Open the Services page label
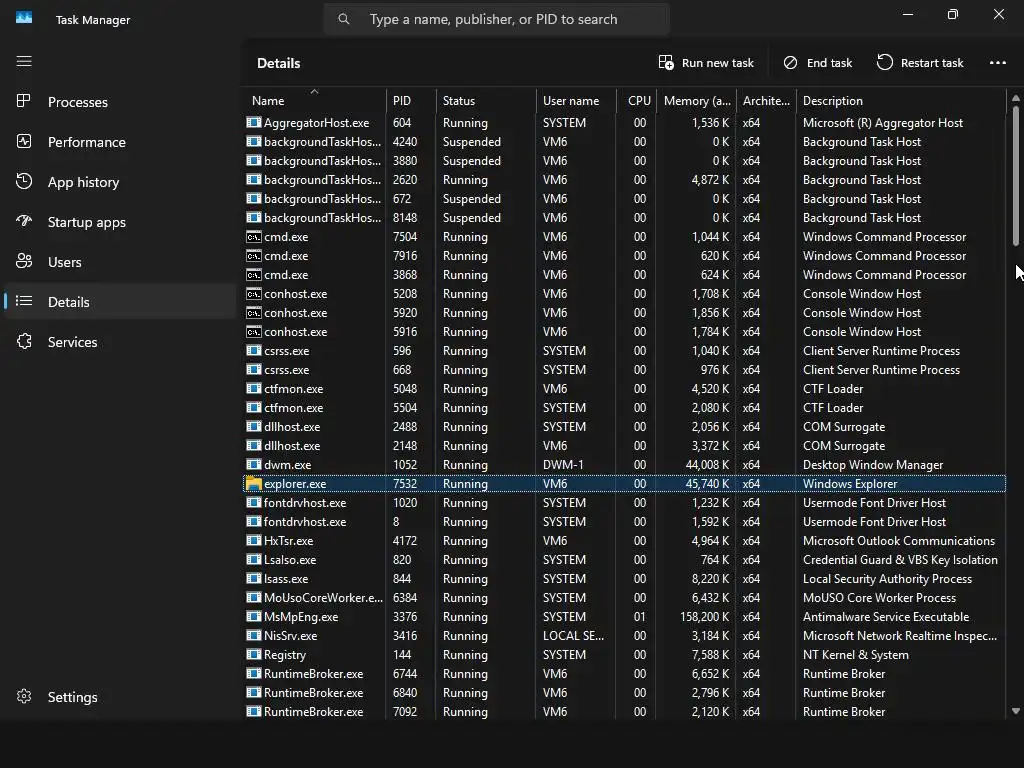 pyautogui.click(x=72, y=342)
